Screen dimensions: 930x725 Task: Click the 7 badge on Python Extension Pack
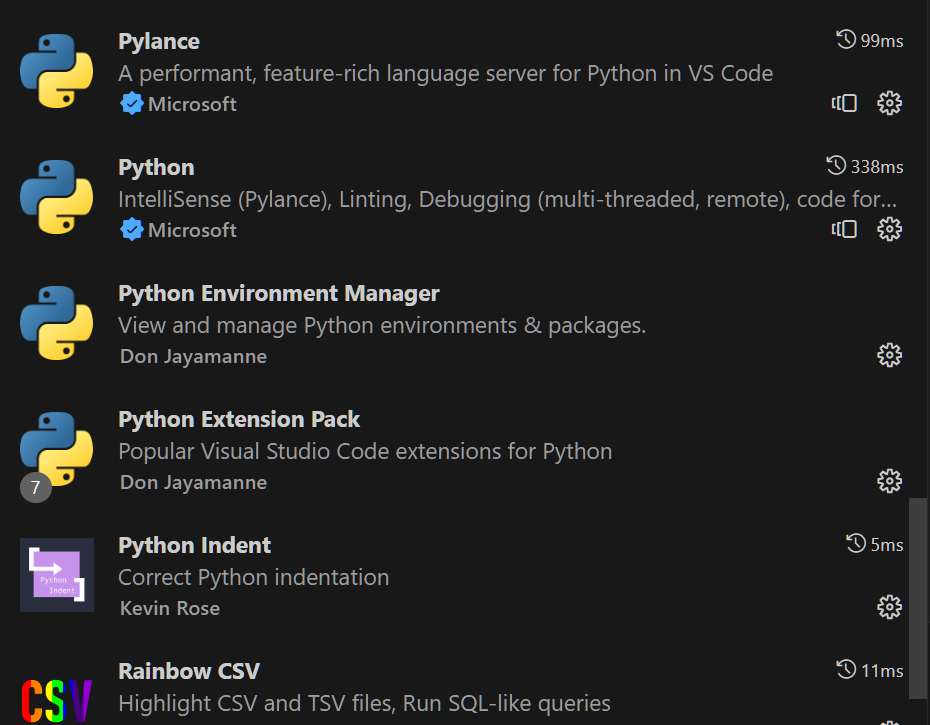[37, 488]
